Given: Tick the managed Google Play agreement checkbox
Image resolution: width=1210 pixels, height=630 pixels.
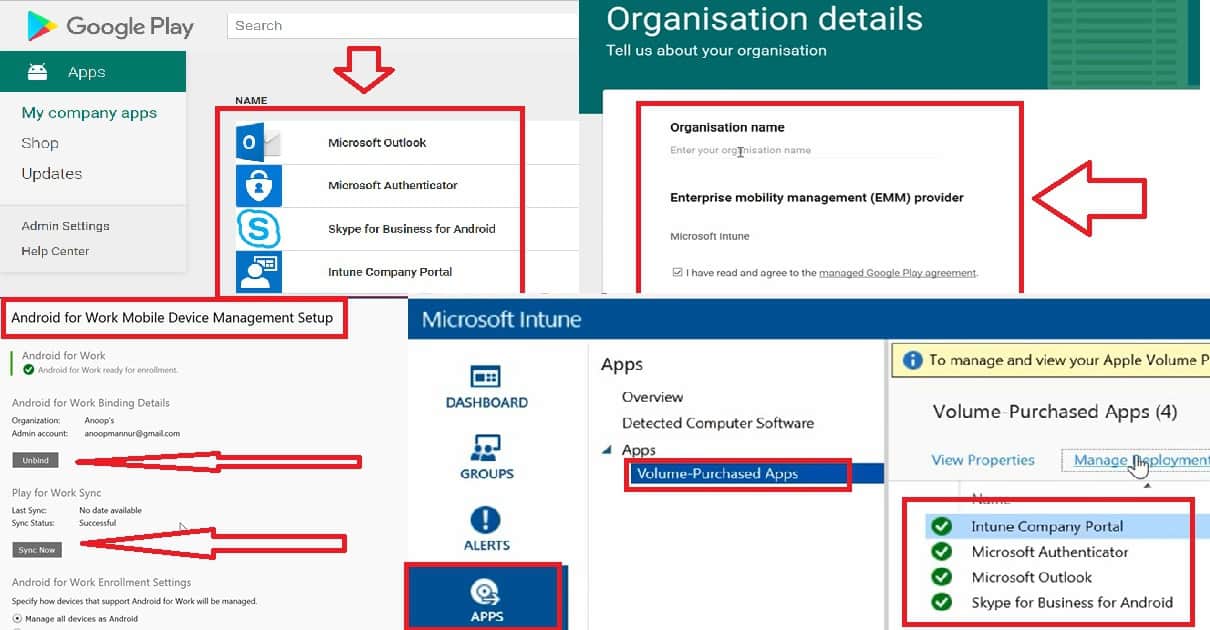Looking at the screenshot, I should [x=677, y=272].
